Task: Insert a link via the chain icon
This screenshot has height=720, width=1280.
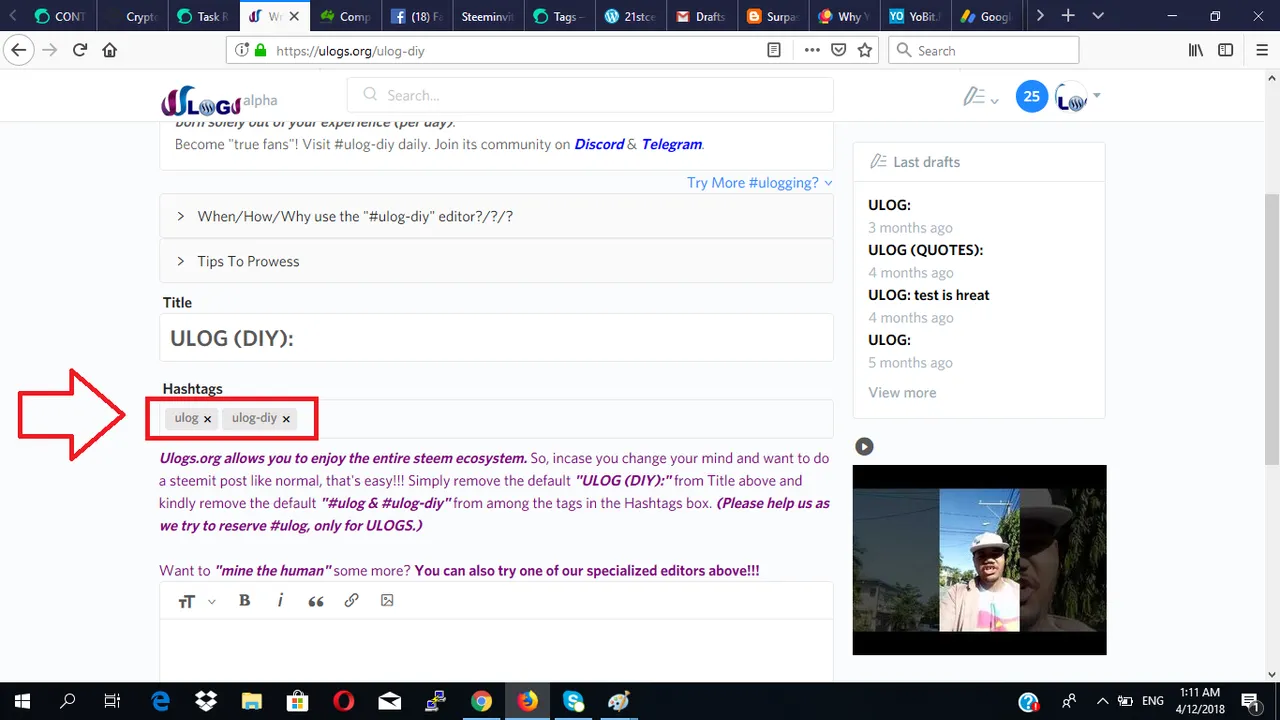Action: [x=351, y=601]
